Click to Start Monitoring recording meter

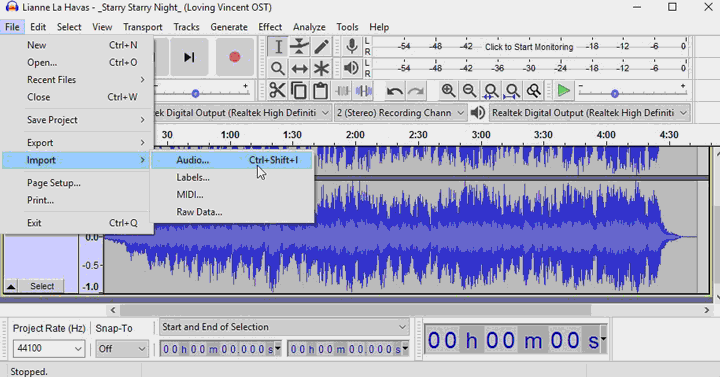pyautogui.click(x=529, y=47)
